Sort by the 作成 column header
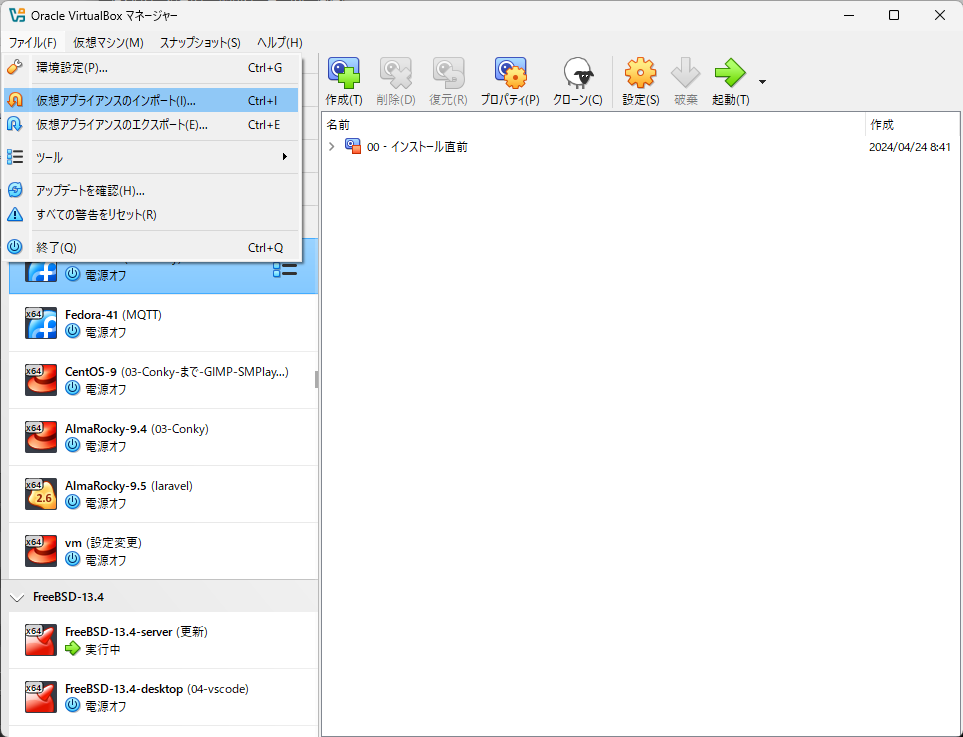Viewport: 963px width, 737px height. (x=911, y=125)
